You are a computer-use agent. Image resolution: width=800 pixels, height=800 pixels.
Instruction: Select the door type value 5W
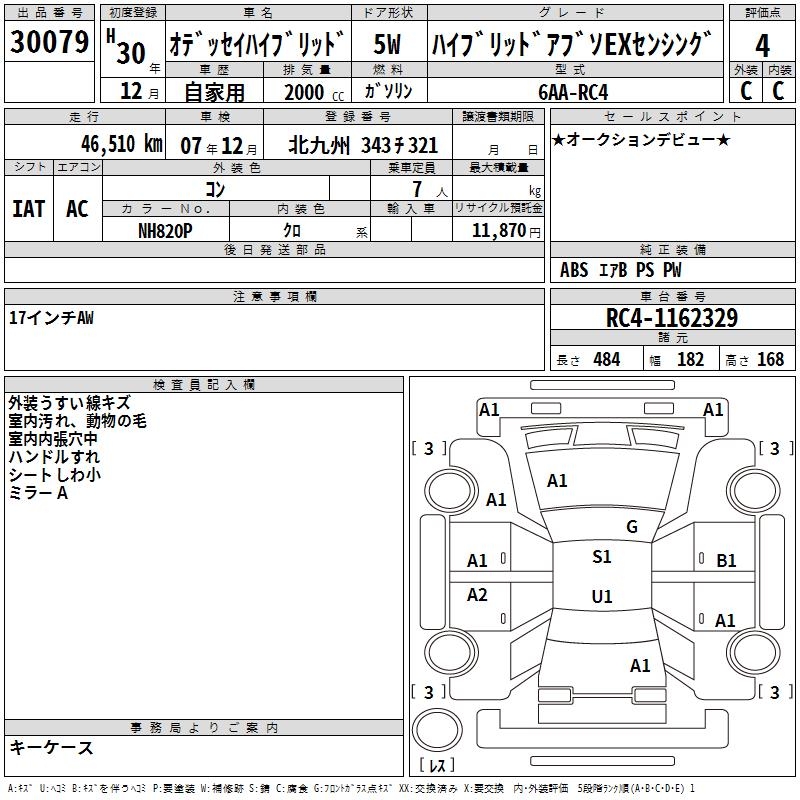pyautogui.click(x=388, y=44)
